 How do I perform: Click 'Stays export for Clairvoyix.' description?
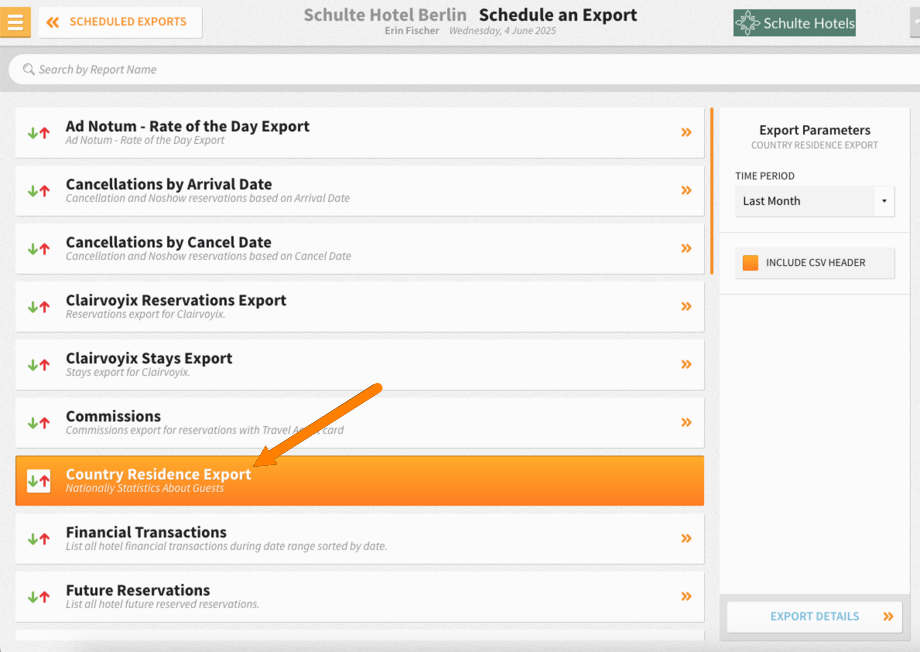click(x=128, y=373)
